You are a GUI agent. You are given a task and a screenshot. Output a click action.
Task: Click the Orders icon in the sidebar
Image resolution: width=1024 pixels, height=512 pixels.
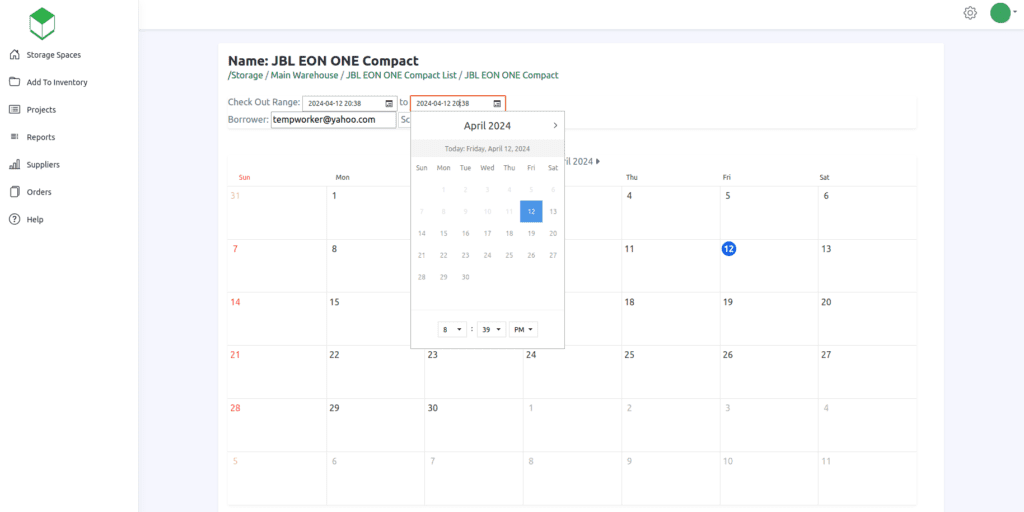(15, 192)
